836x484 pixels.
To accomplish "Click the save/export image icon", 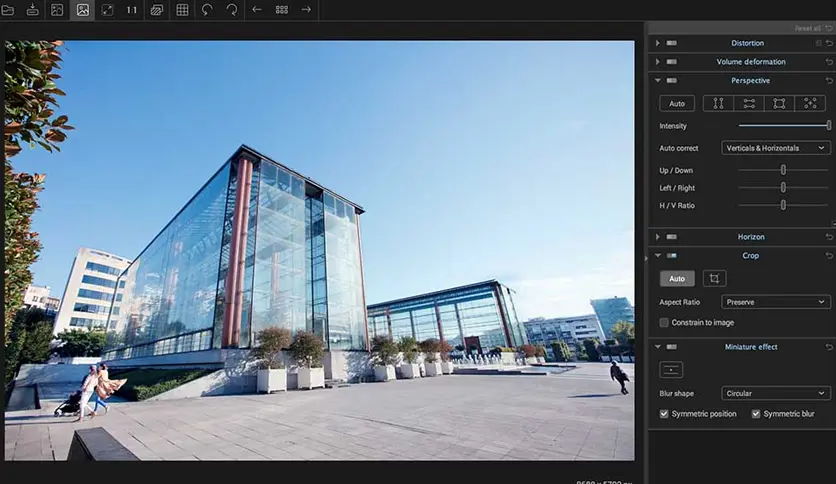I will pyautogui.click(x=32, y=10).
